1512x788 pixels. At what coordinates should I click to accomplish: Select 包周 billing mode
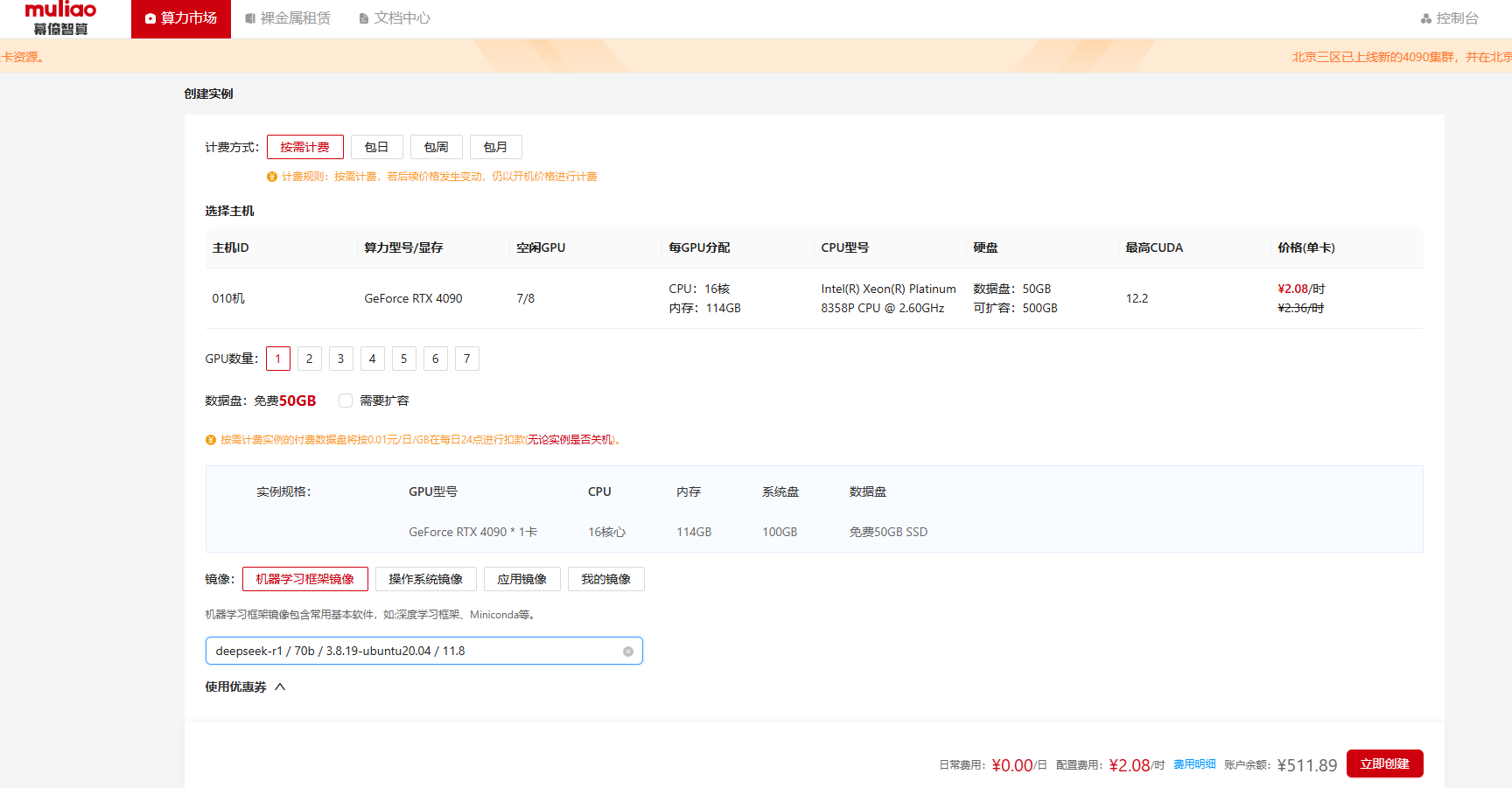point(437,147)
